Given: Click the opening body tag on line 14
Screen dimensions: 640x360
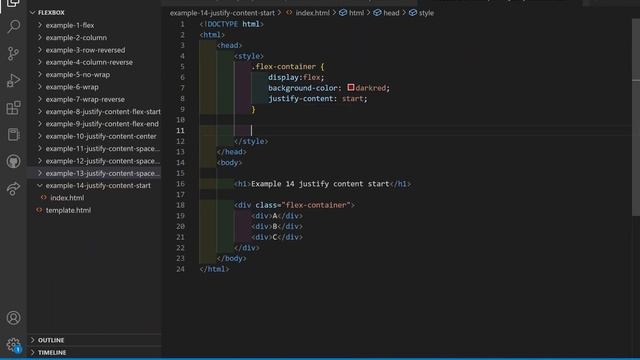Looking at the screenshot, I should click(x=229, y=162).
